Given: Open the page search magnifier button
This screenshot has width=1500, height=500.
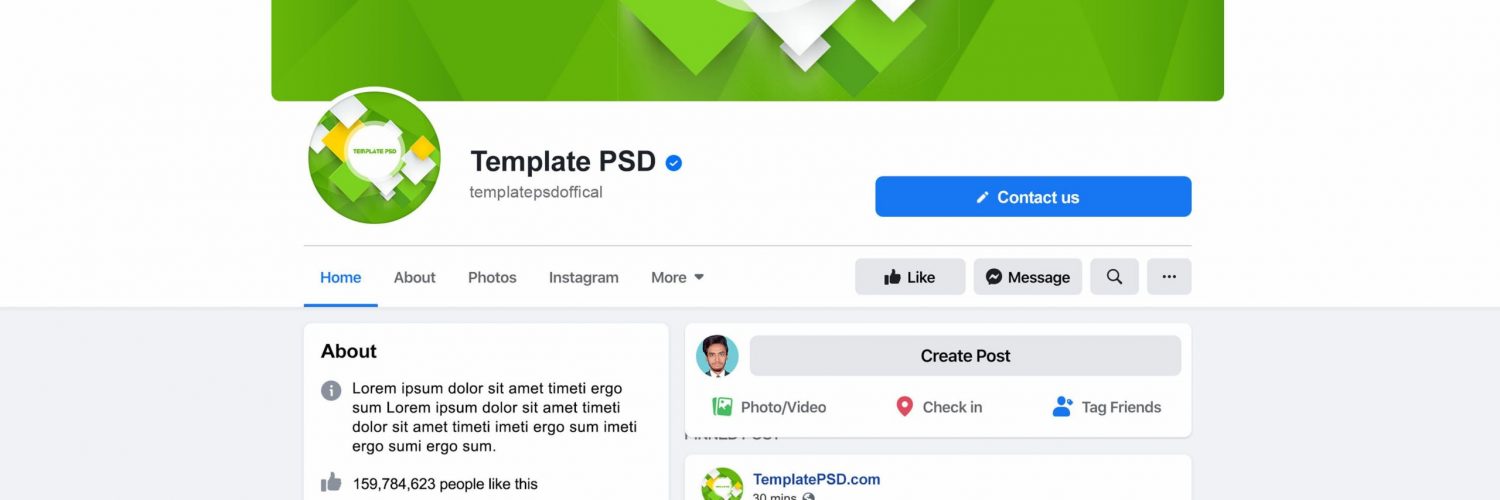Looking at the screenshot, I should (x=1114, y=277).
